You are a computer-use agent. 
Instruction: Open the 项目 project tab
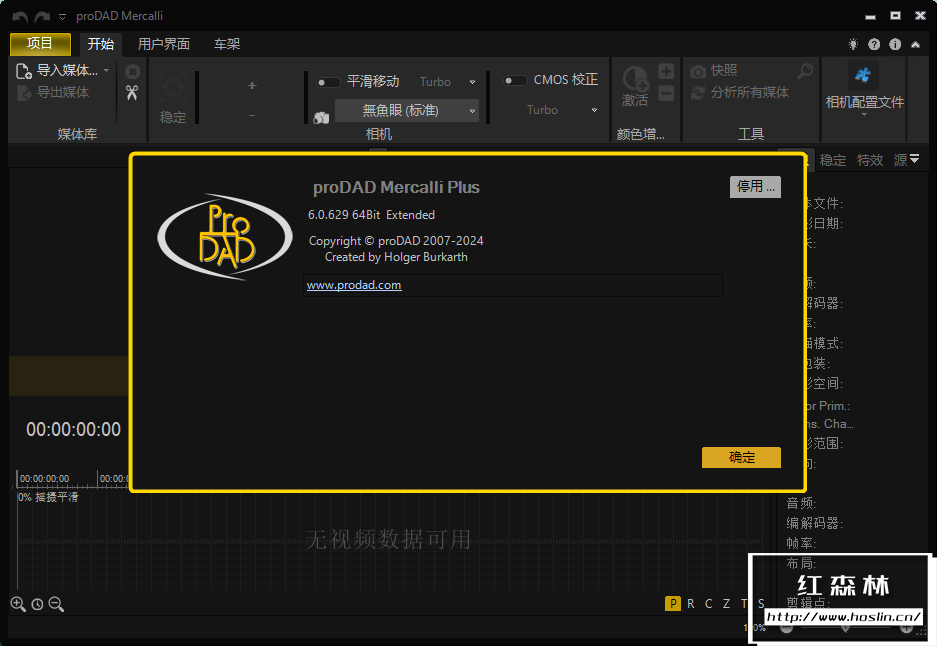pyautogui.click(x=40, y=44)
